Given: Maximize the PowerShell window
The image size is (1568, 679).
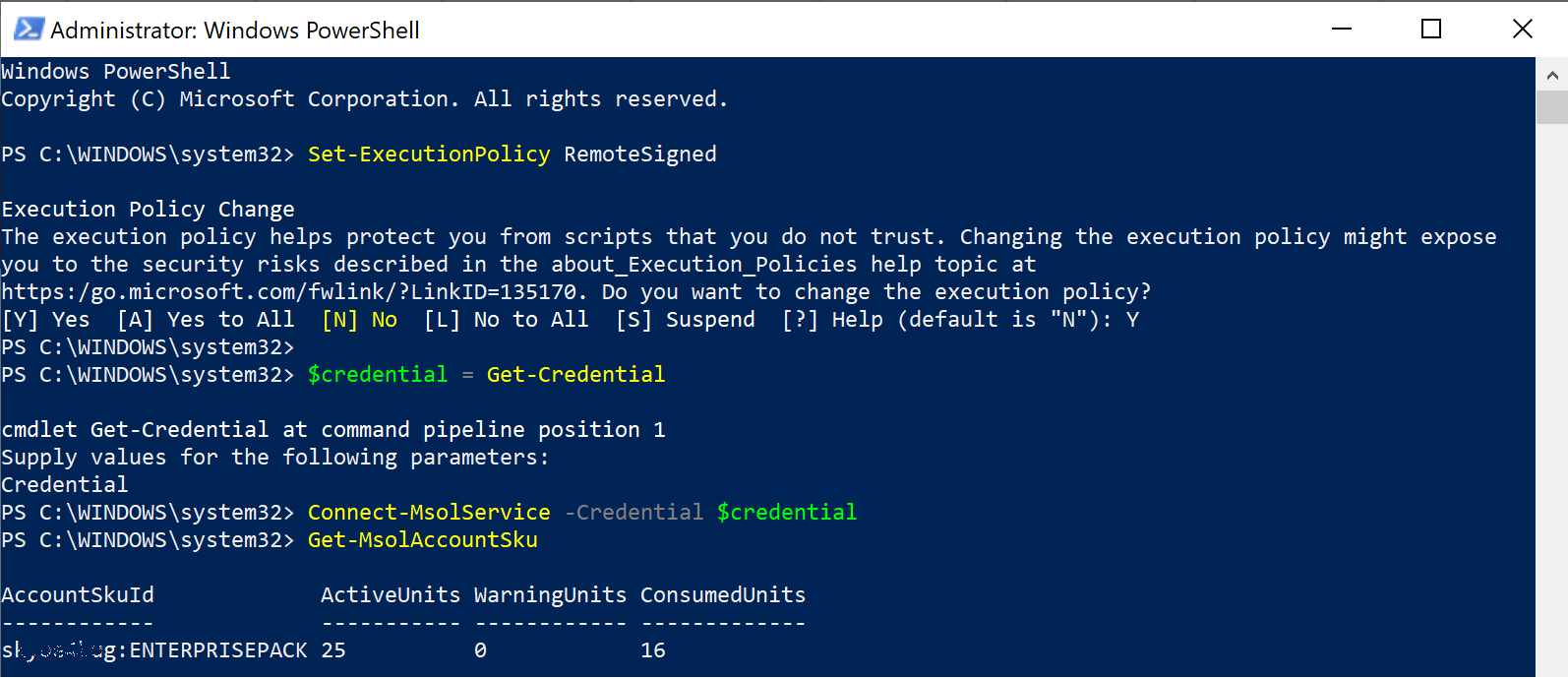Looking at the screenshot, I should point(1432,29).
